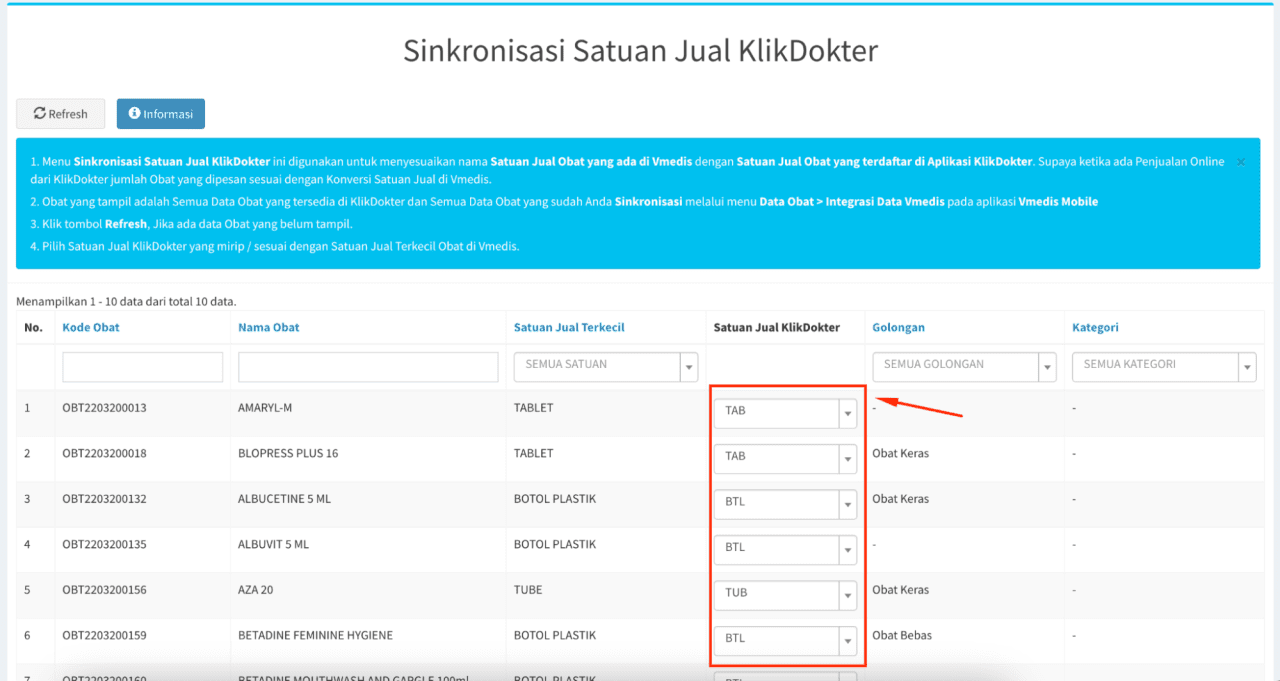Open KlikDokter unit dropdown for BLOPRESS PLUS 16
1280x681 pixels.
[785, 458]
